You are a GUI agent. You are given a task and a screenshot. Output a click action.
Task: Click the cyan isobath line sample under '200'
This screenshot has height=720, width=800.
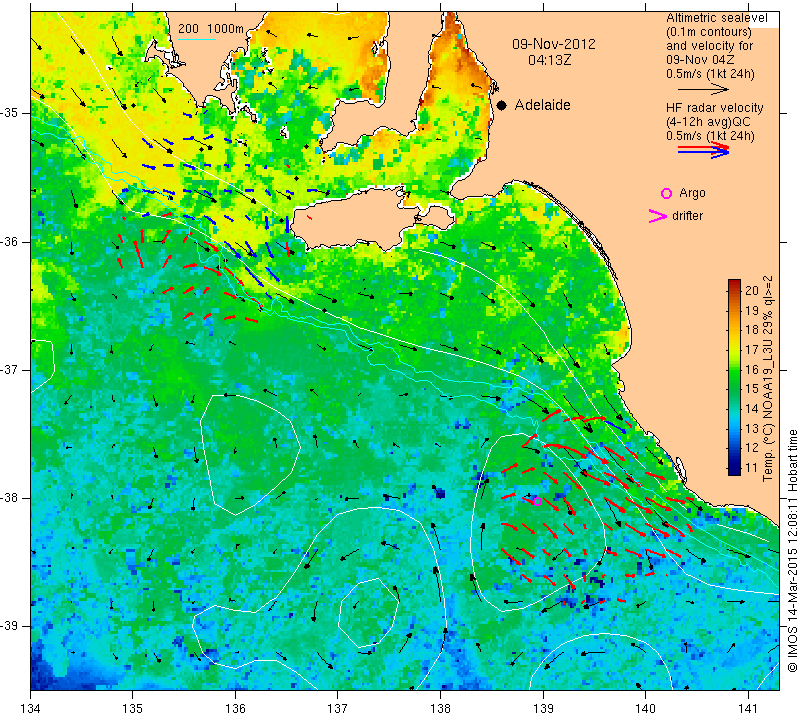197,39
